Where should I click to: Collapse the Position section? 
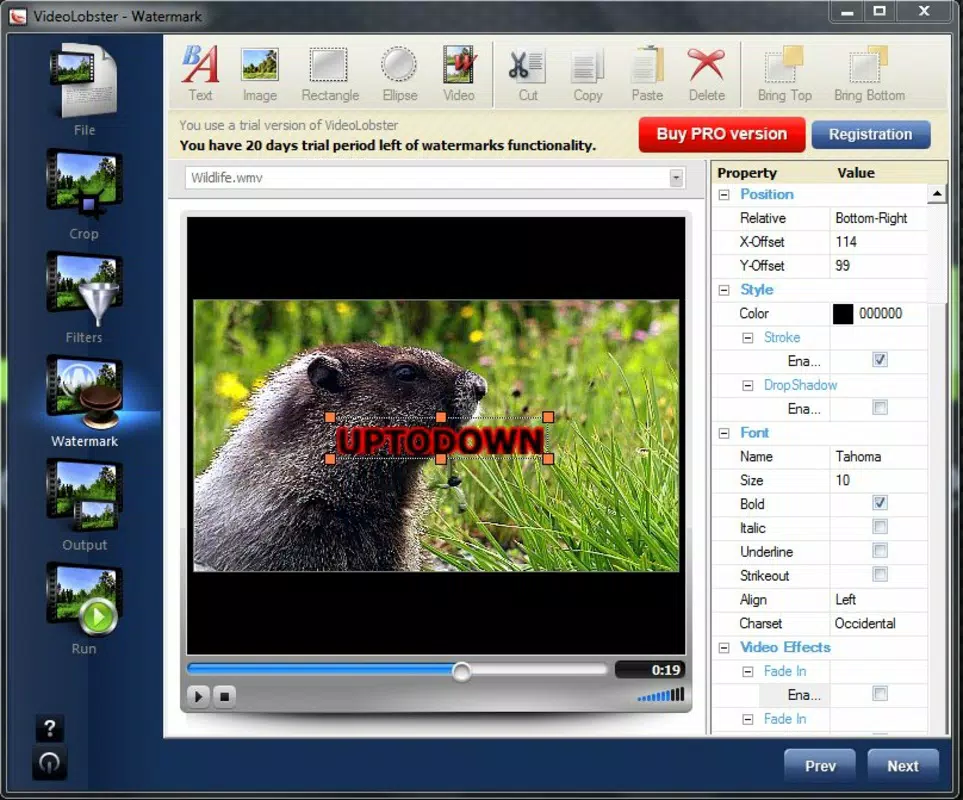724,195
